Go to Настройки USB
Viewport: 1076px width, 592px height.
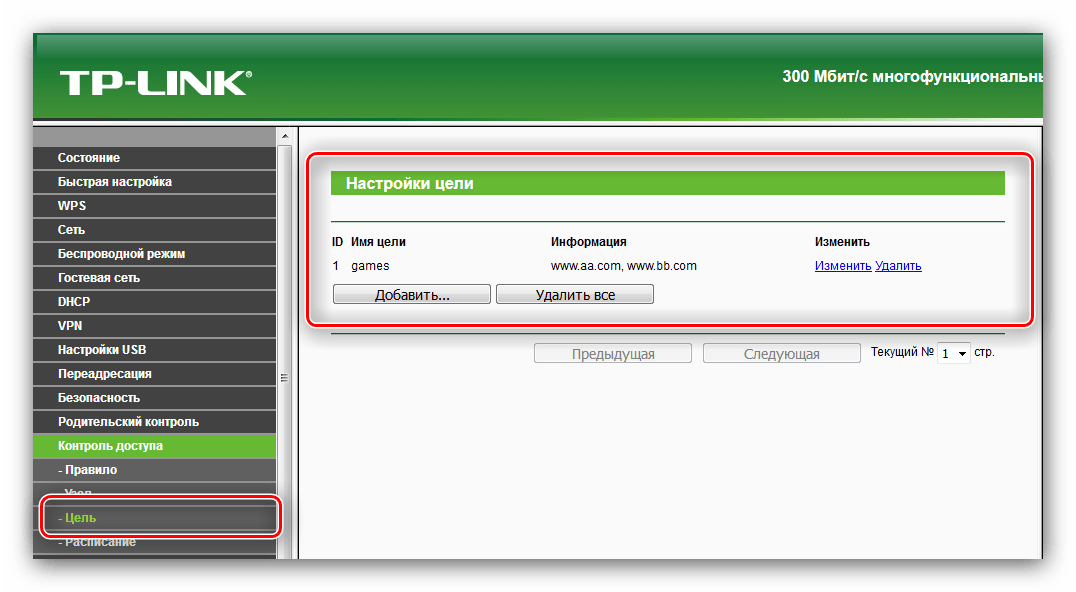coord(102,350)
